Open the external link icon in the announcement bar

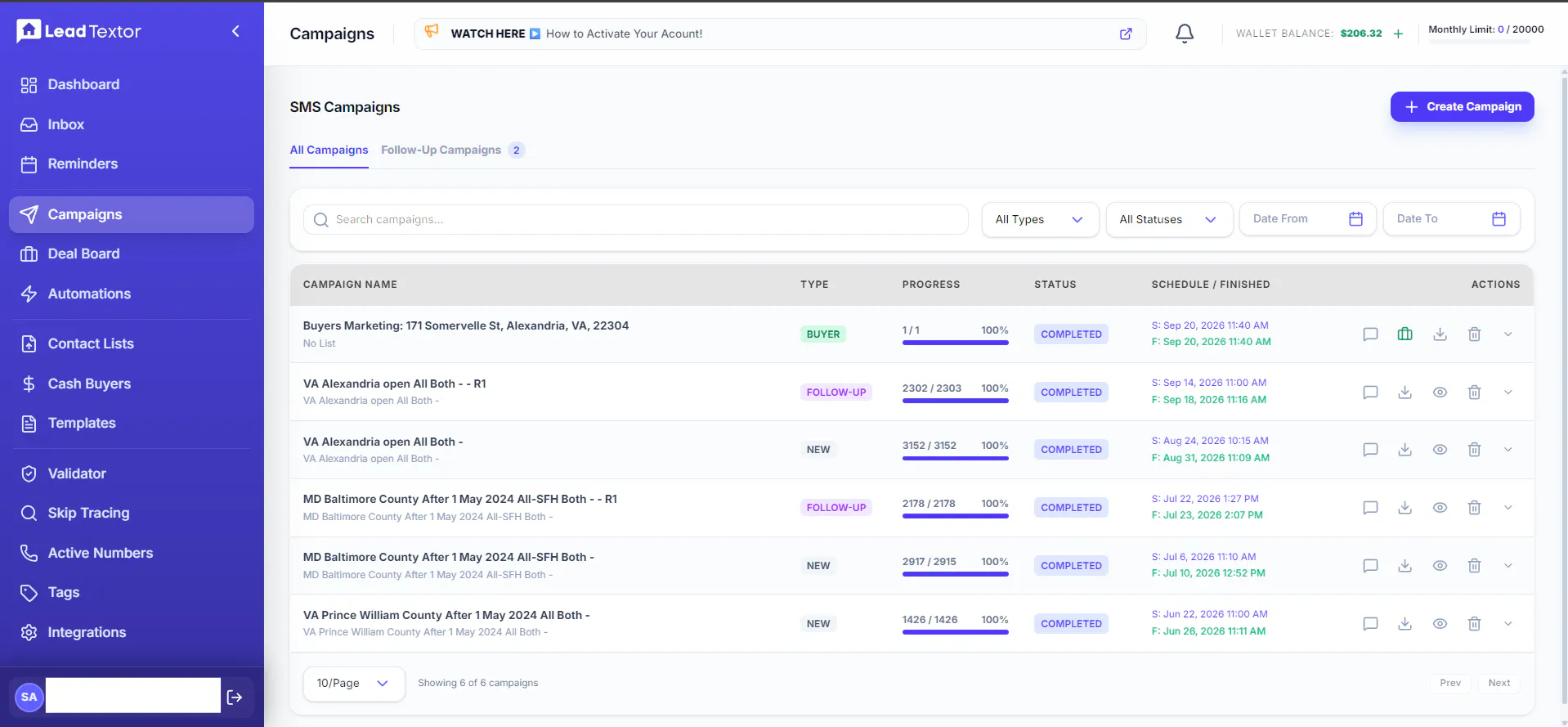[1126, 34]
